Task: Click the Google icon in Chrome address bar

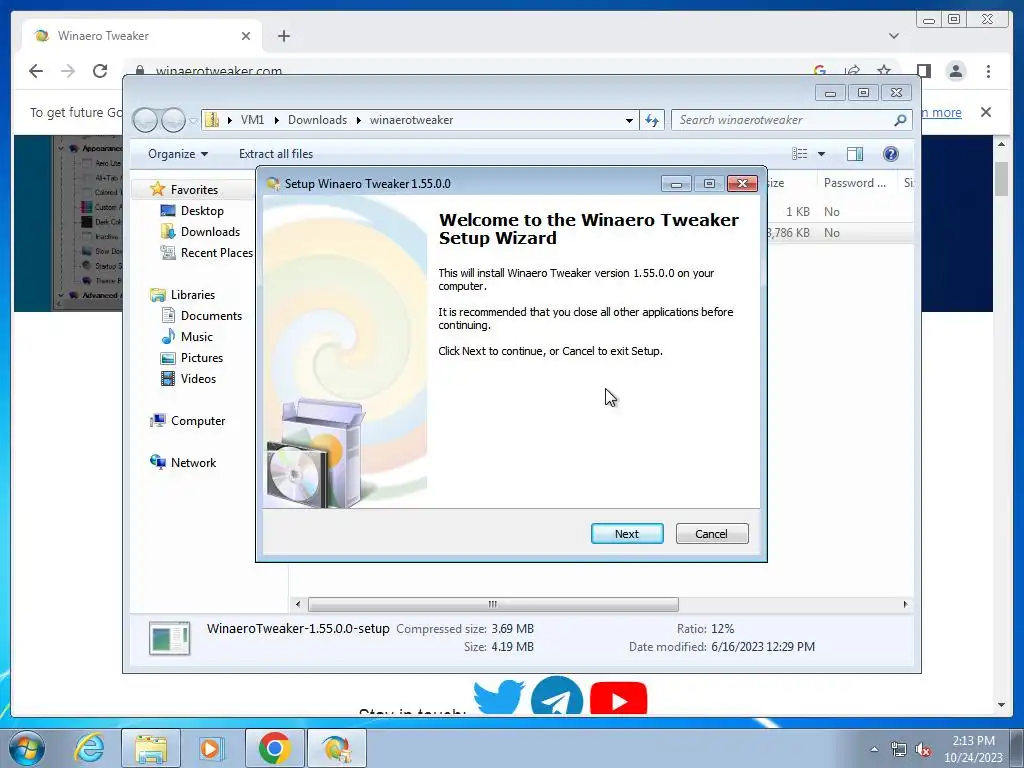Action: click(x=820, y=71)
